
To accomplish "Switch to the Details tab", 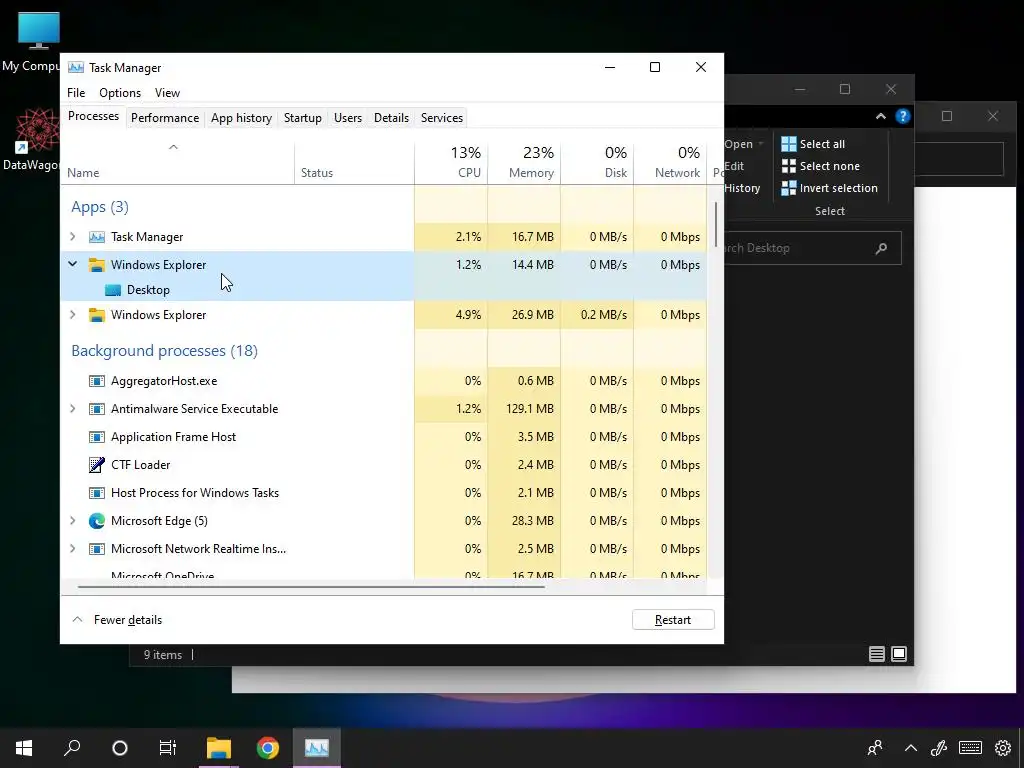I will (391, 118).
